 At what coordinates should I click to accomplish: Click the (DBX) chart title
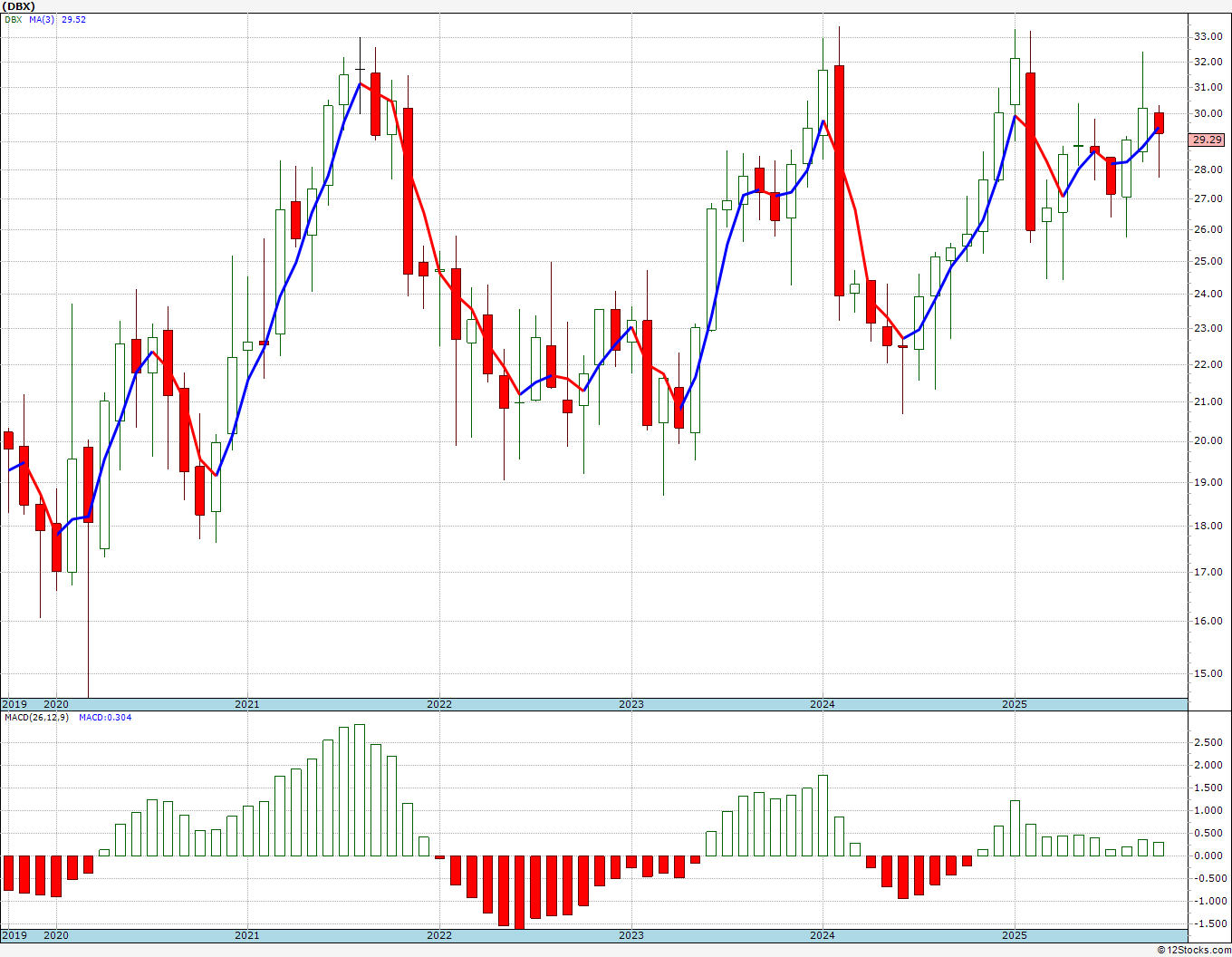point(18,6)
